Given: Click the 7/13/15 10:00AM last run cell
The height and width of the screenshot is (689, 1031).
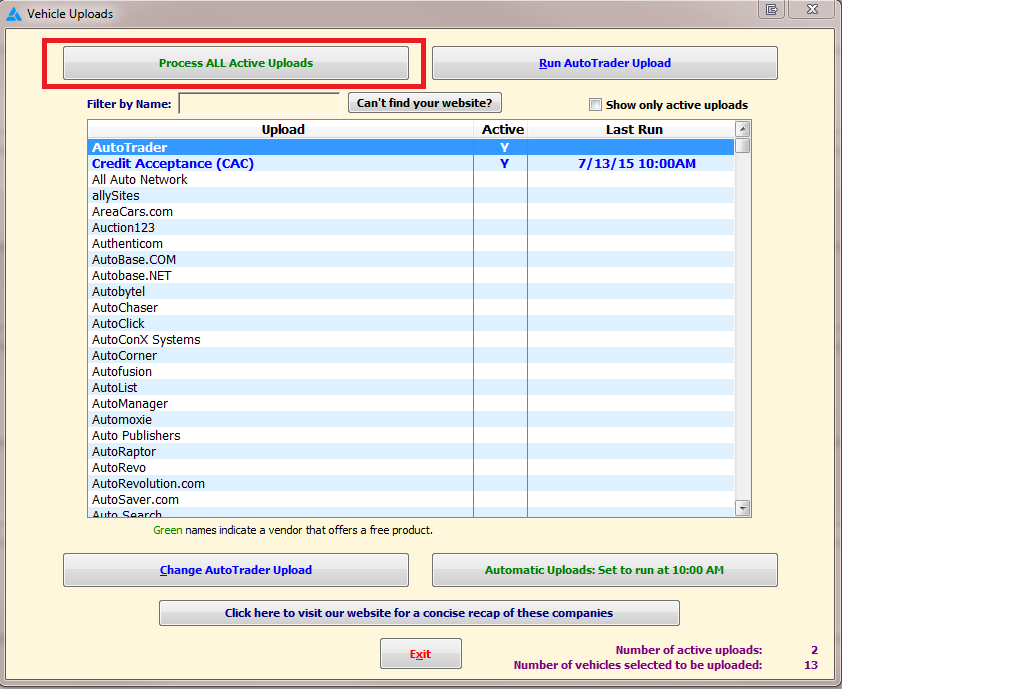Looking at the screenshot, I should point(631,163).
